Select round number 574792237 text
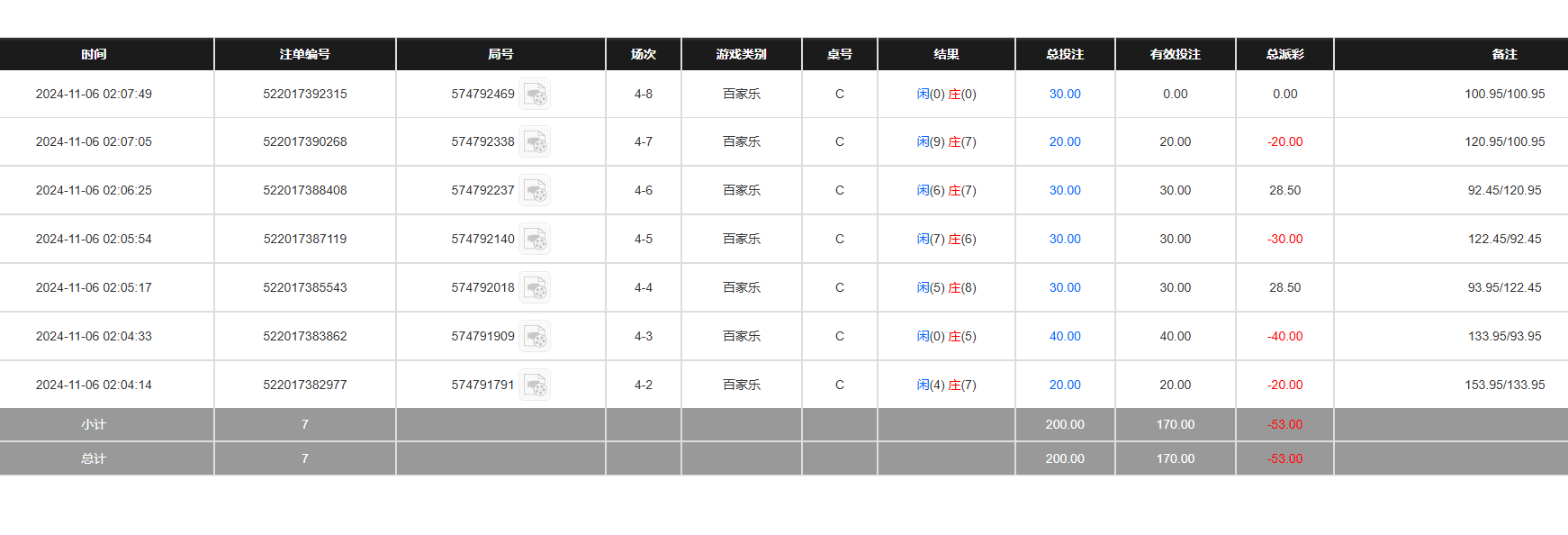 (x=482, y=190)
